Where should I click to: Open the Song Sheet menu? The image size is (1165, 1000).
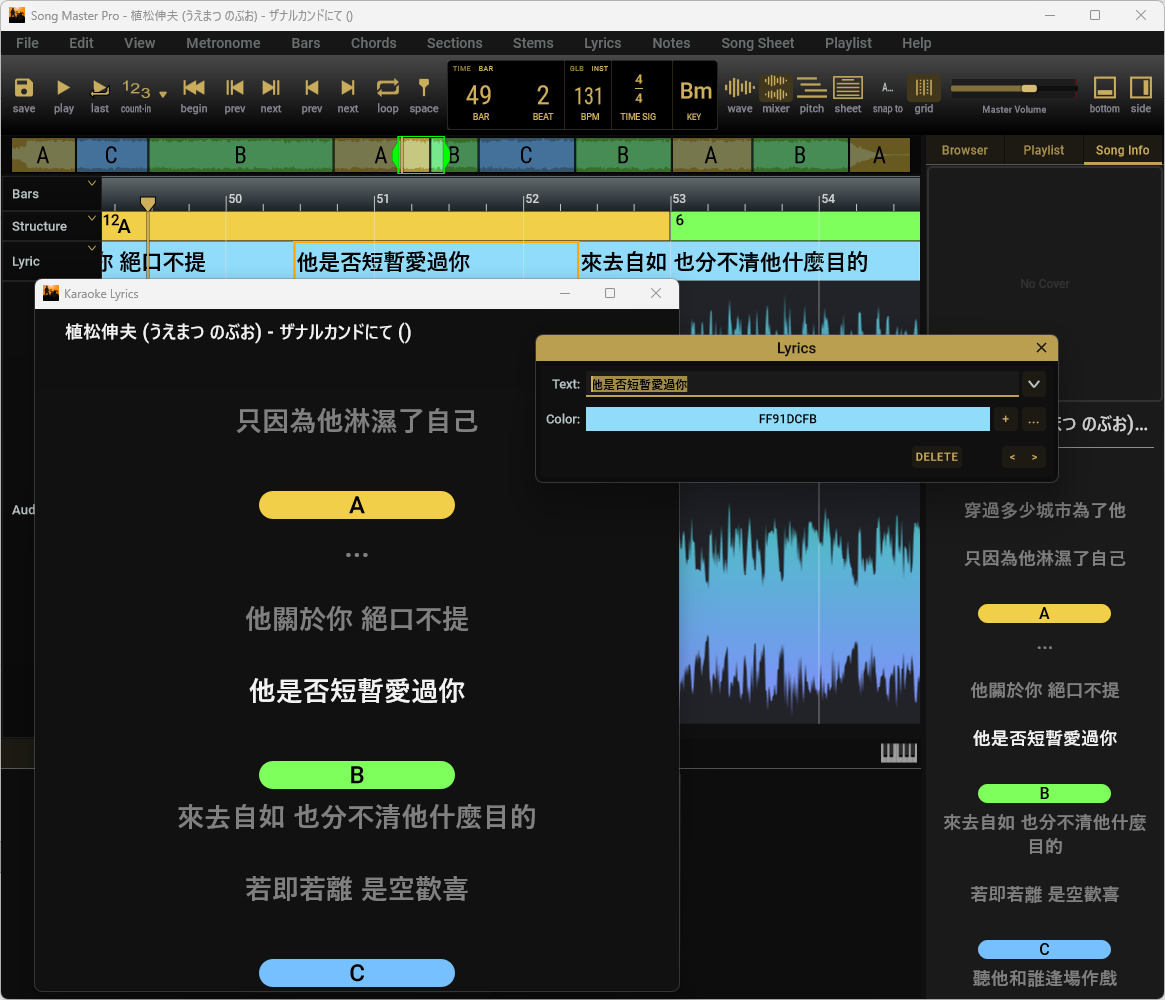pyautogui.click(x=757, y=43)
